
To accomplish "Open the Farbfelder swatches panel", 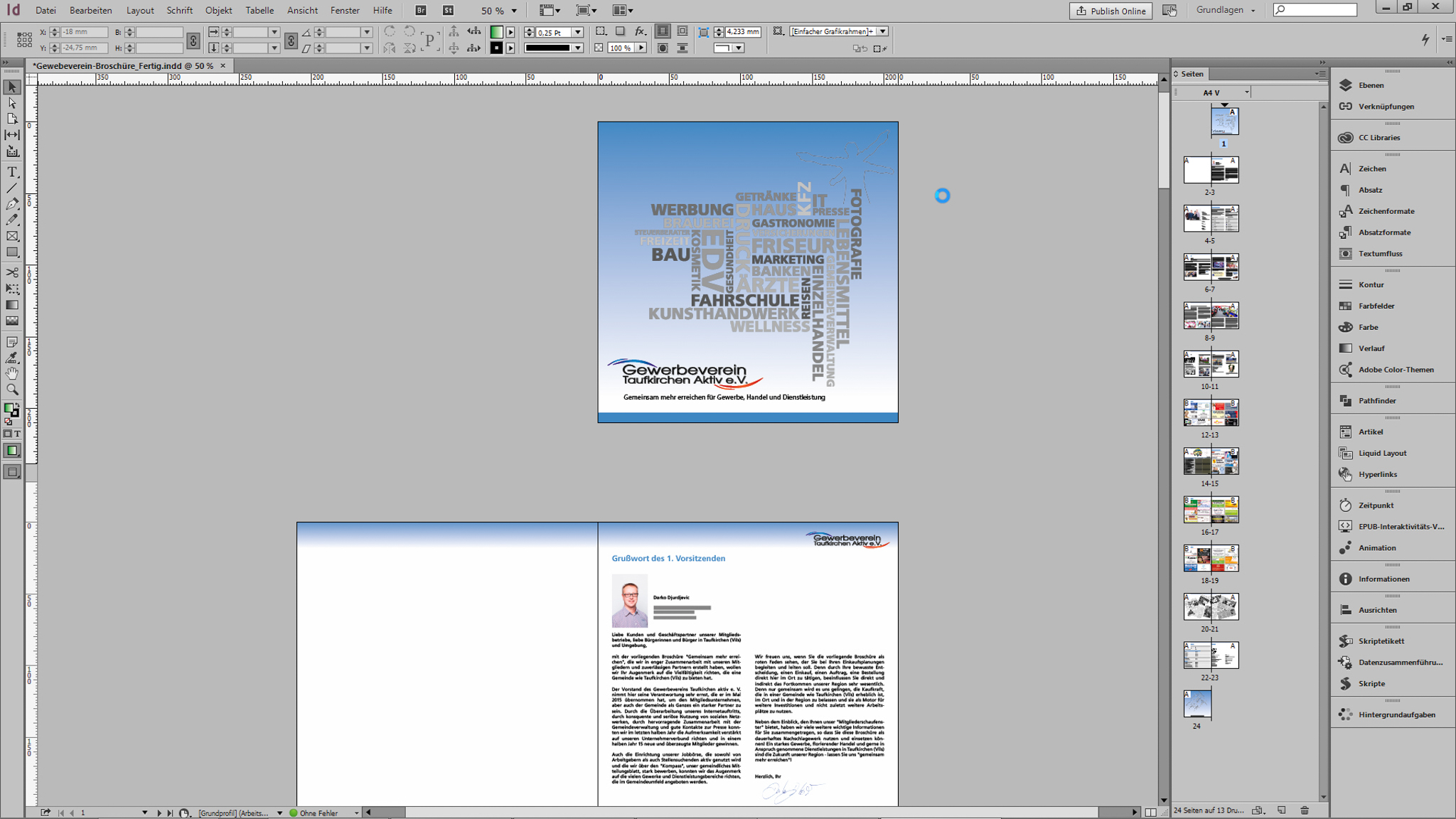I will pos(1376,306).
